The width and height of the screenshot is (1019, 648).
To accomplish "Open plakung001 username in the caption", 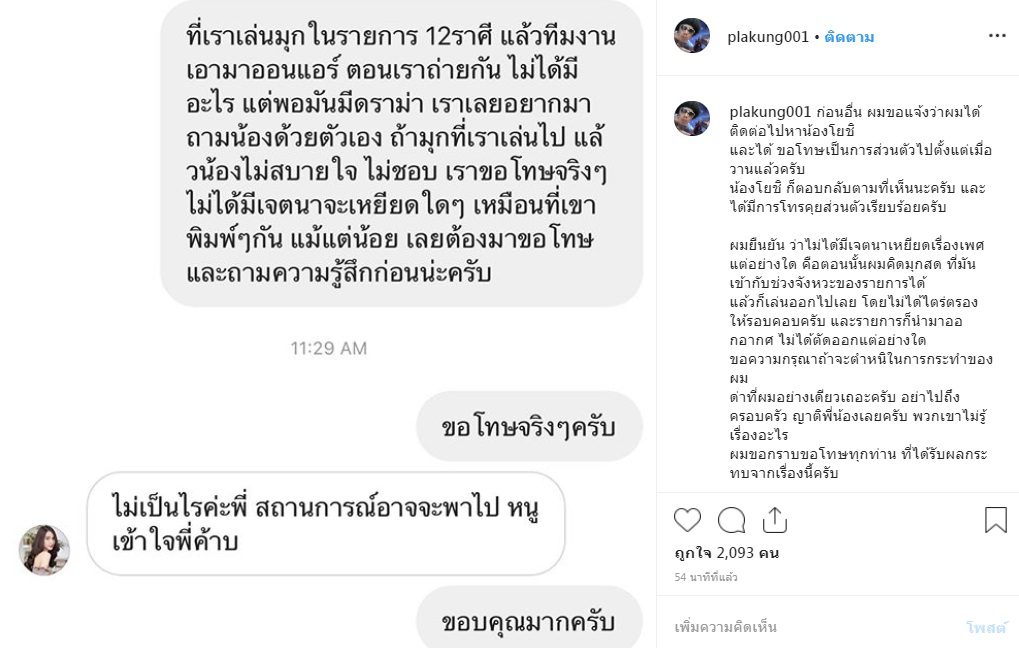I will (770, 112).
